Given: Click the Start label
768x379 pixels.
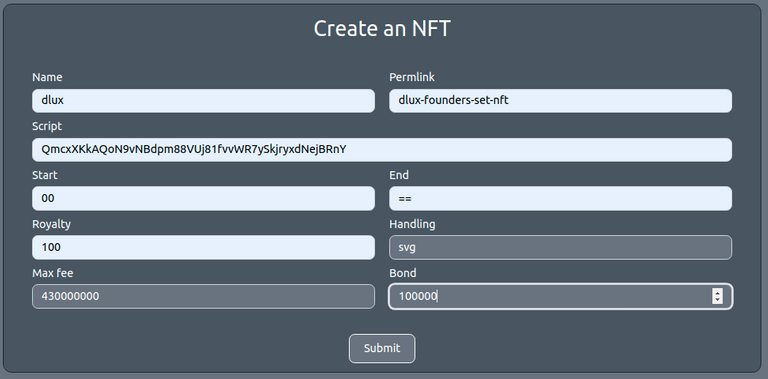Looking at the screenshot, I should click(x=45, y=175).
